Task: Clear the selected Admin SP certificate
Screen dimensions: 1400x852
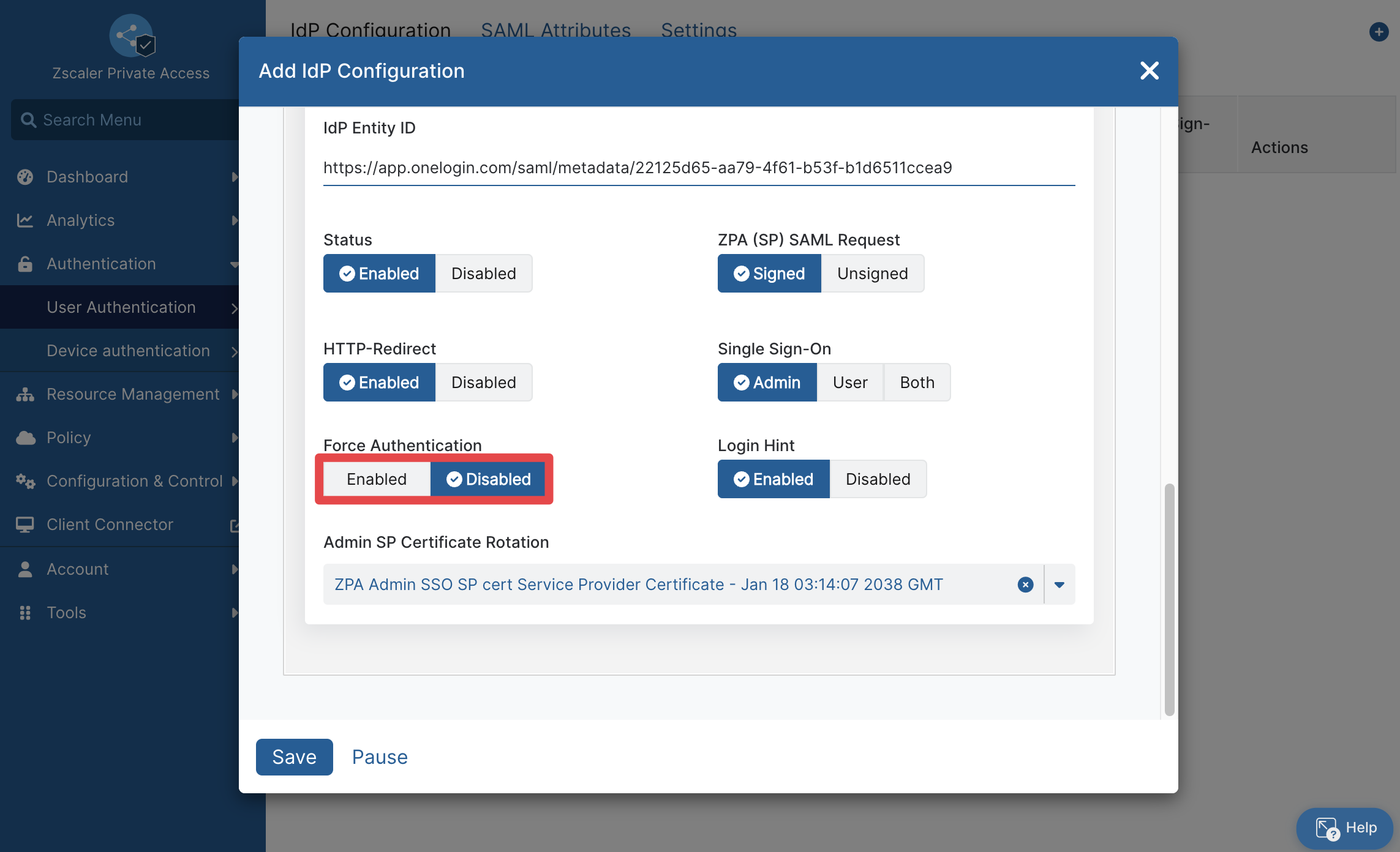Action: coord(1025,585)
